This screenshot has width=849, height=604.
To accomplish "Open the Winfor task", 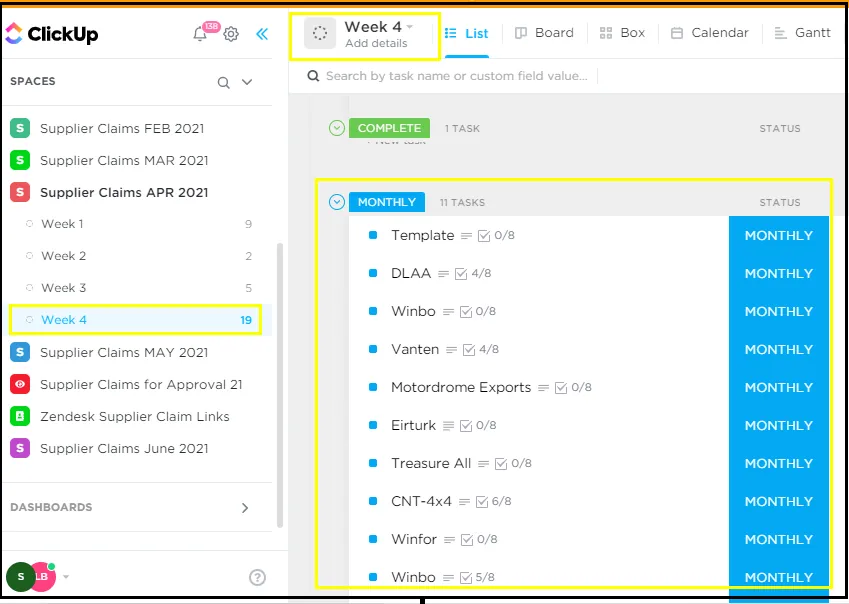I will [x=414, y=539].
